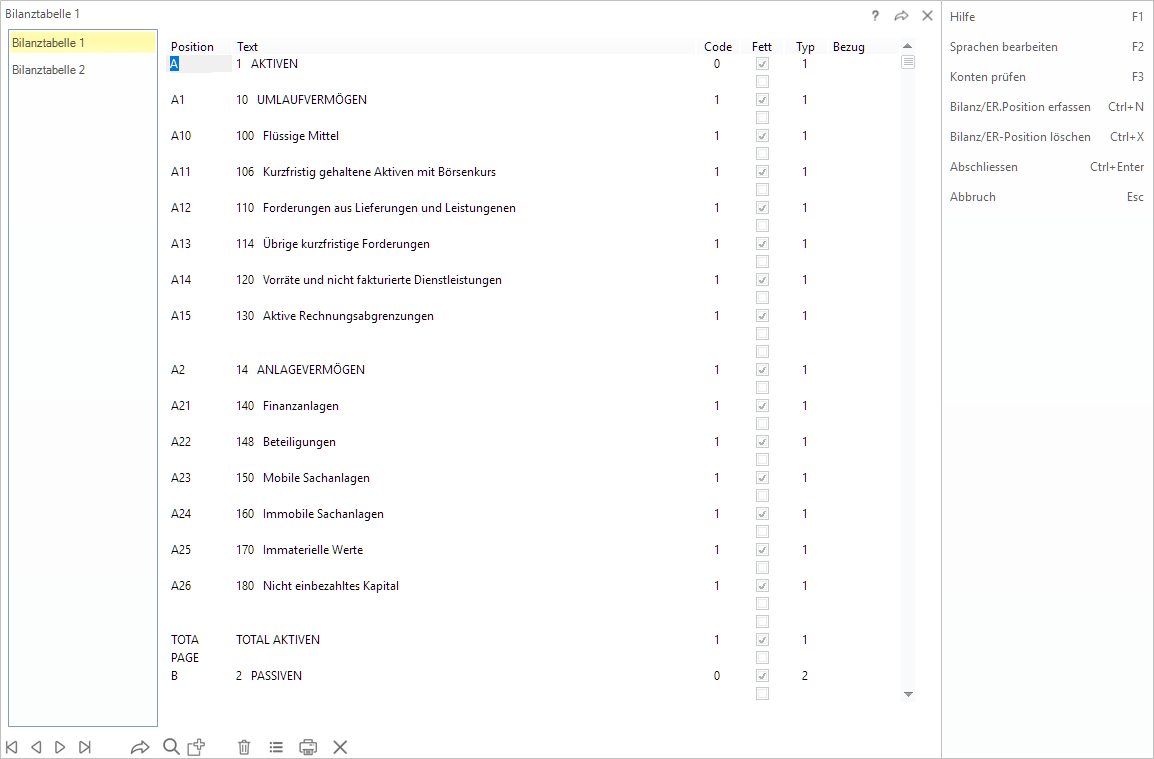Select Bilanztabelle 1 in the list
Screen dimensions: 1154x759
tap(49, 43)
